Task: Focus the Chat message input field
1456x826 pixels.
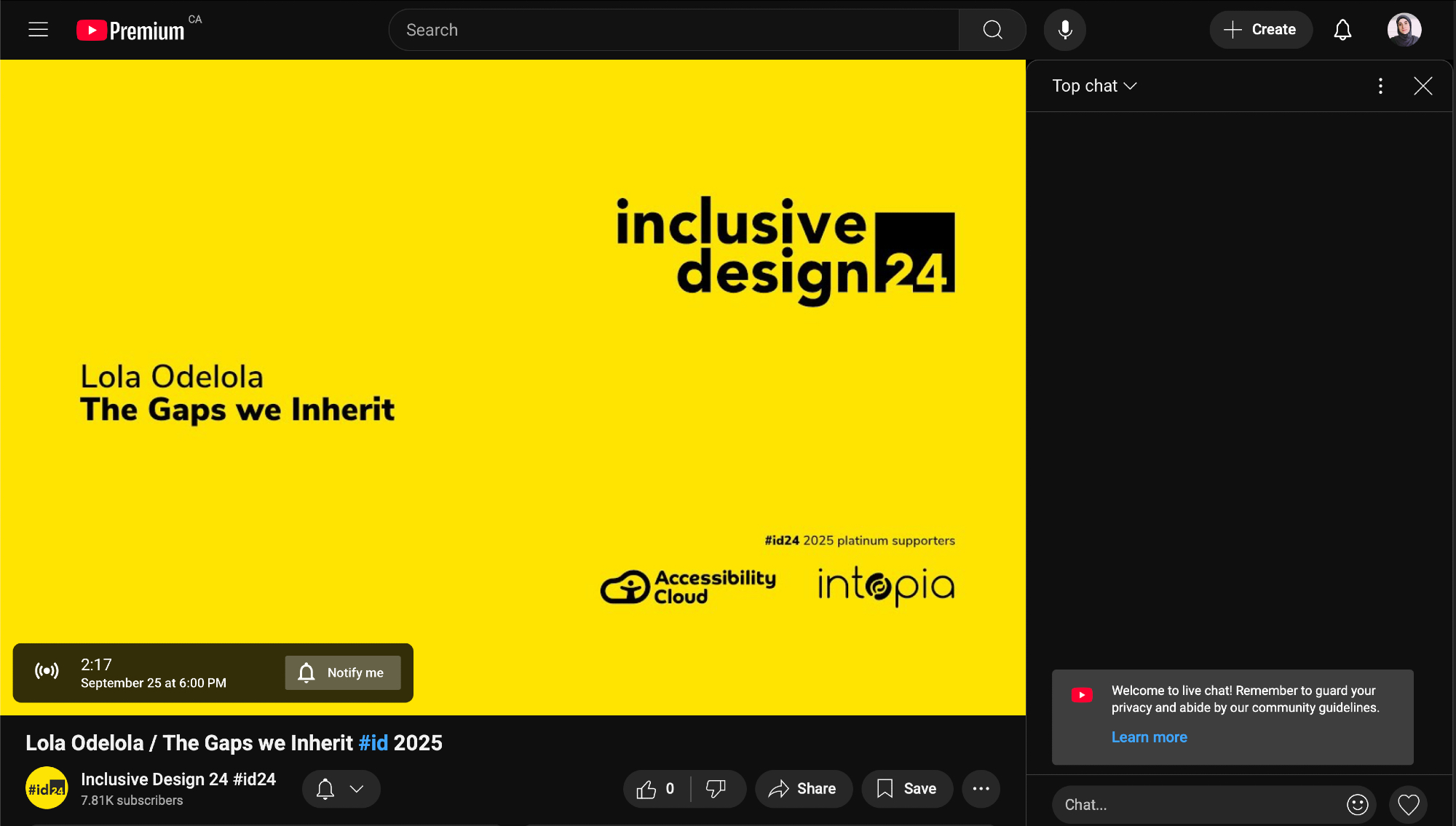Action: 1194,804
